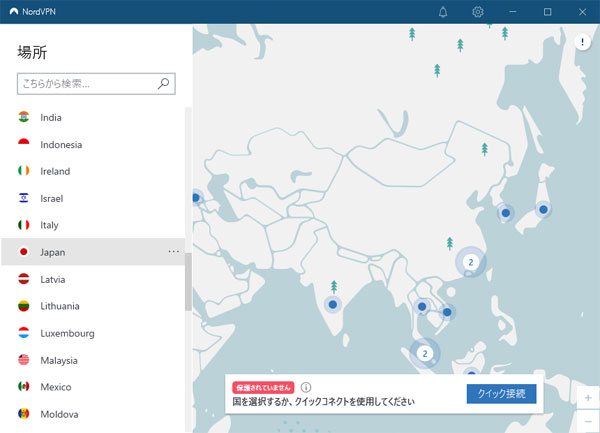Click the quick connect button (クイック接続)
This screenshot has height=433, width=600.
coord(501,394)
